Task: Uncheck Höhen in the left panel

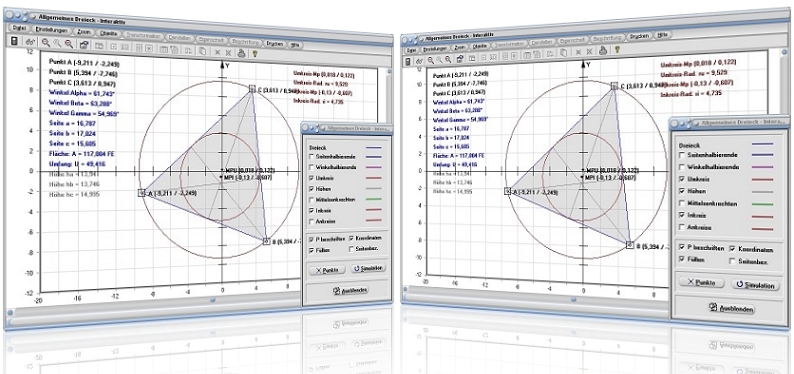Action: pos(311,189)
